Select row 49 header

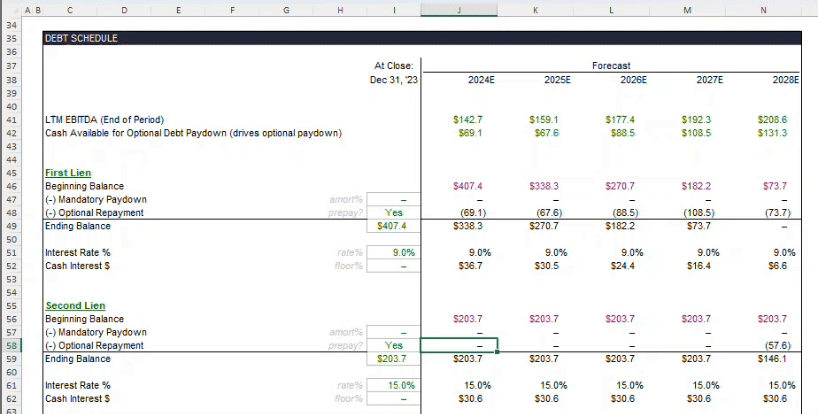14,226
